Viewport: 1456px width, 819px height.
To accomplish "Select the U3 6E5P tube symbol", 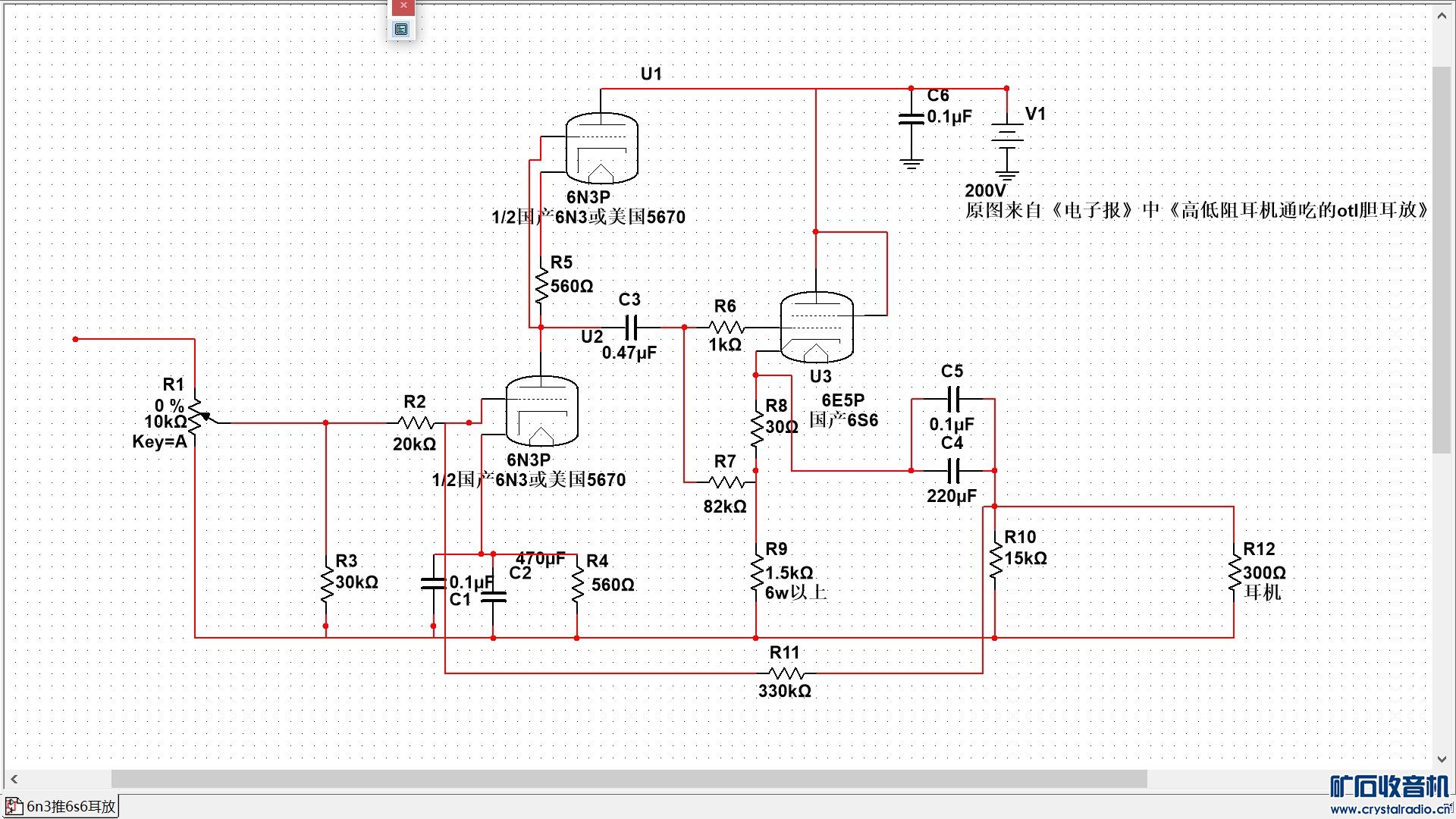I will [x=817, y=328].
